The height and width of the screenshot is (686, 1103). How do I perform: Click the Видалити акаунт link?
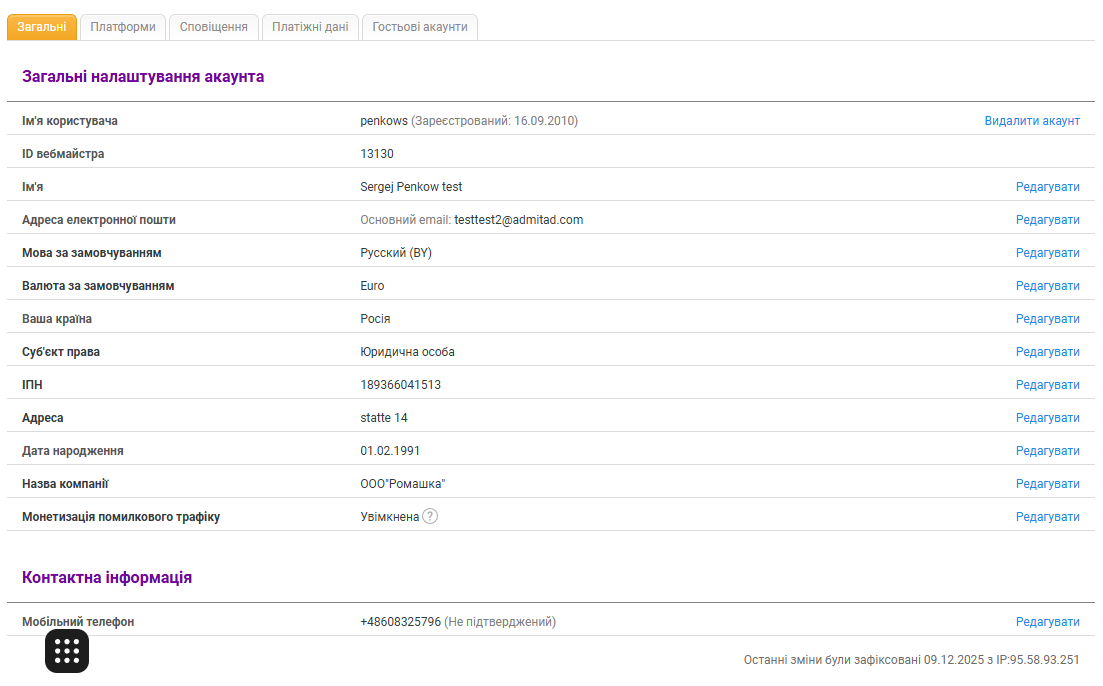[1032, 121]
